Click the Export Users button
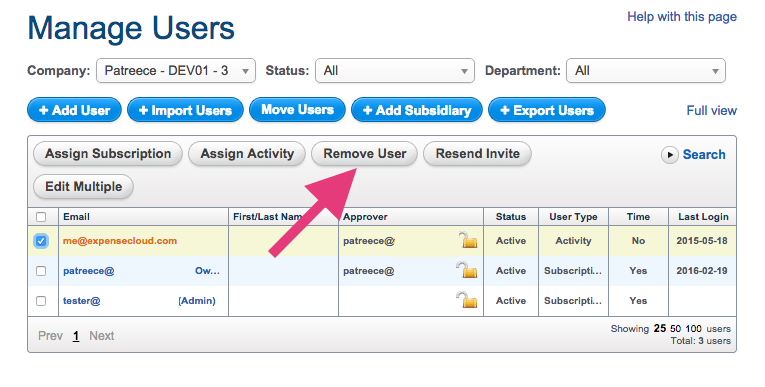The image size is (765, 387). pyautogui.click(x=546, y=110)
